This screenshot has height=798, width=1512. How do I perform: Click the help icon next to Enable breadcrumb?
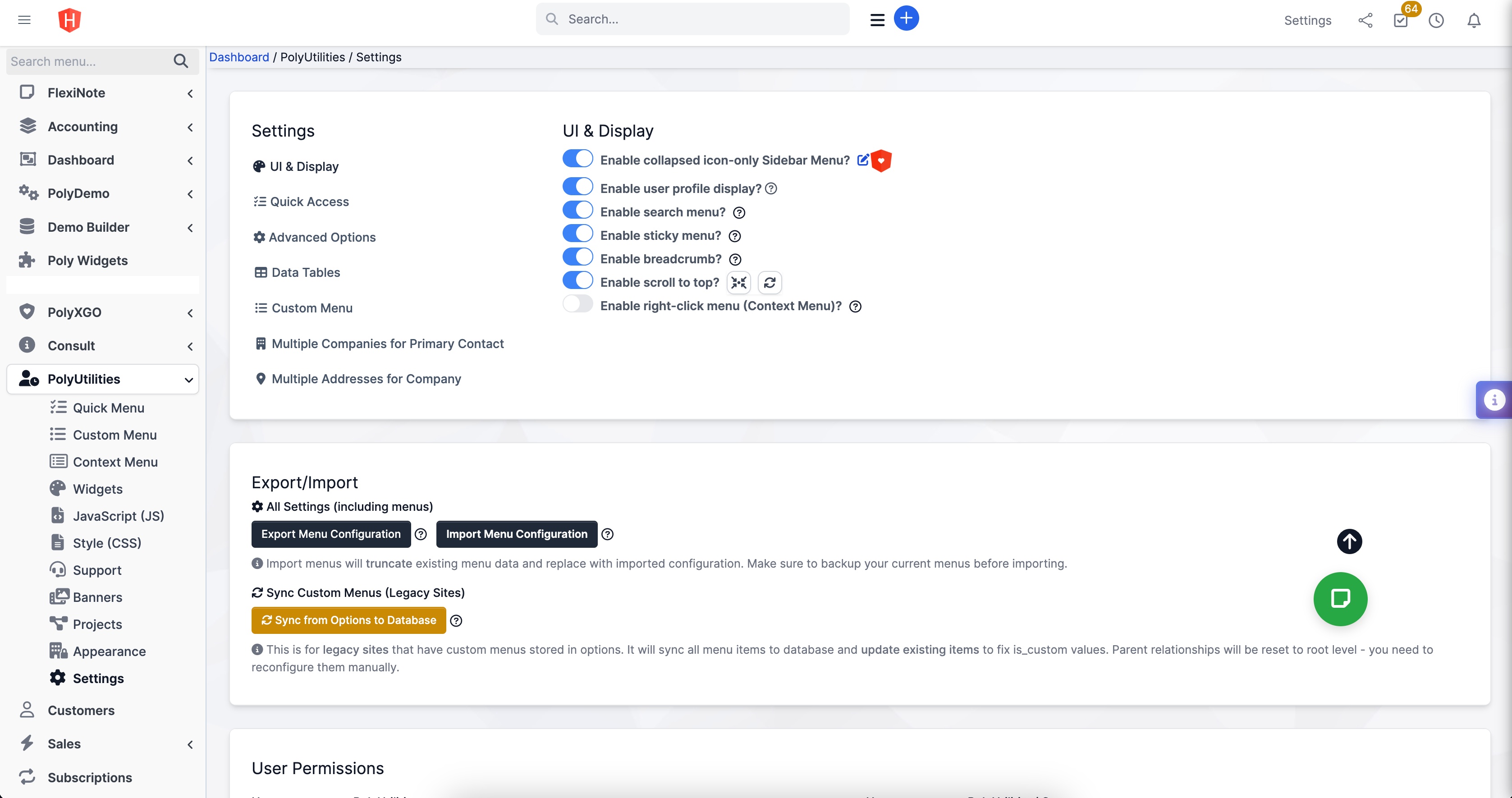(x=735, y=259)
